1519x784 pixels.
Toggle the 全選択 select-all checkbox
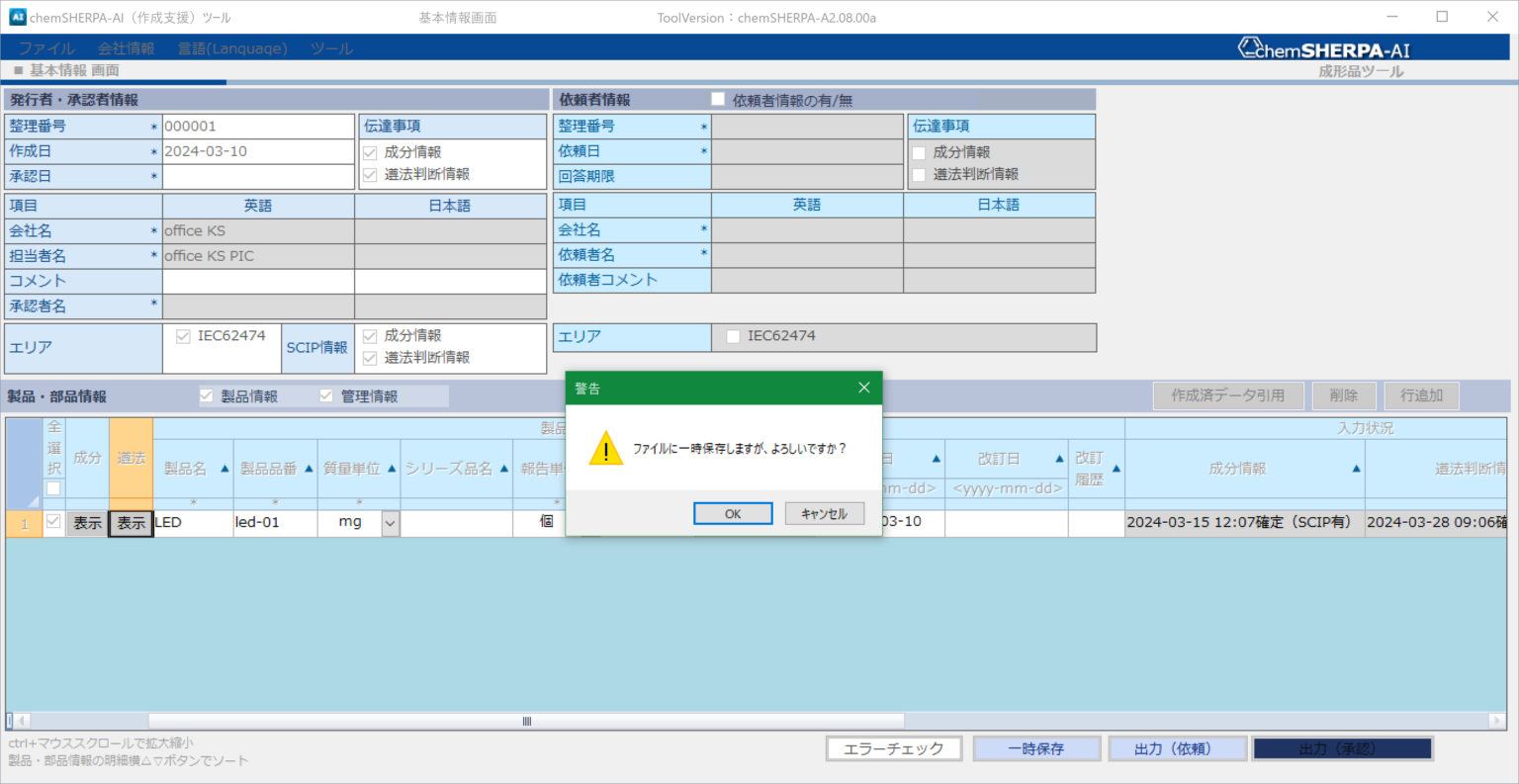53,488
